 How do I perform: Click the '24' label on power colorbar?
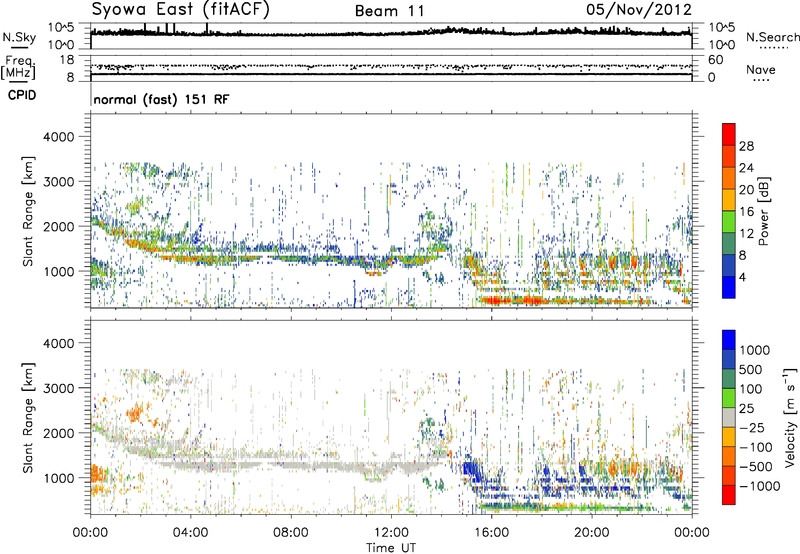coord(746,168)
